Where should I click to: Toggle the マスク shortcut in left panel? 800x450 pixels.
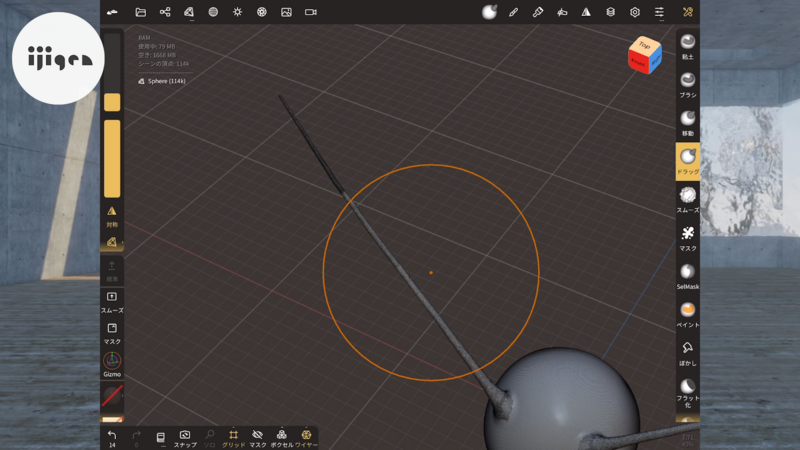[112, 333]
